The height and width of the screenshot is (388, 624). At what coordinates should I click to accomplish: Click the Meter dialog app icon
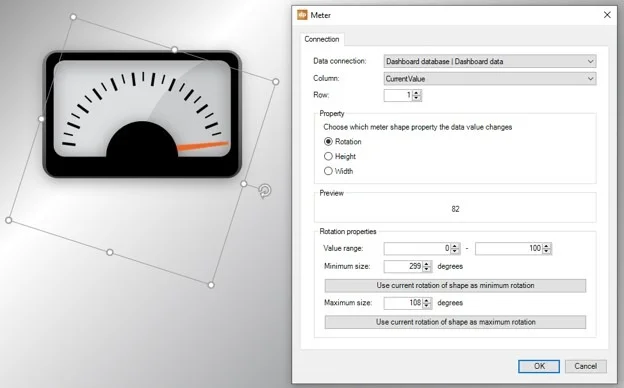point(302,15)
